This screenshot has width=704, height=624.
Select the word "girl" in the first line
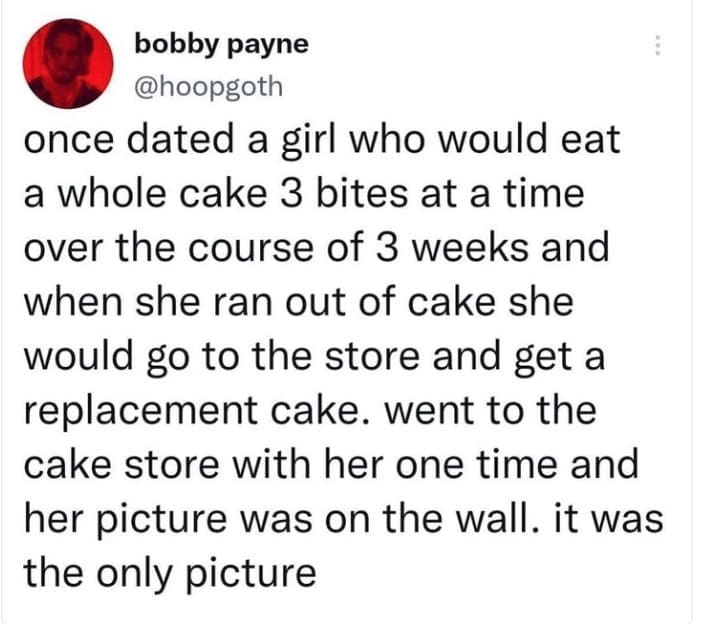point(299,140)
